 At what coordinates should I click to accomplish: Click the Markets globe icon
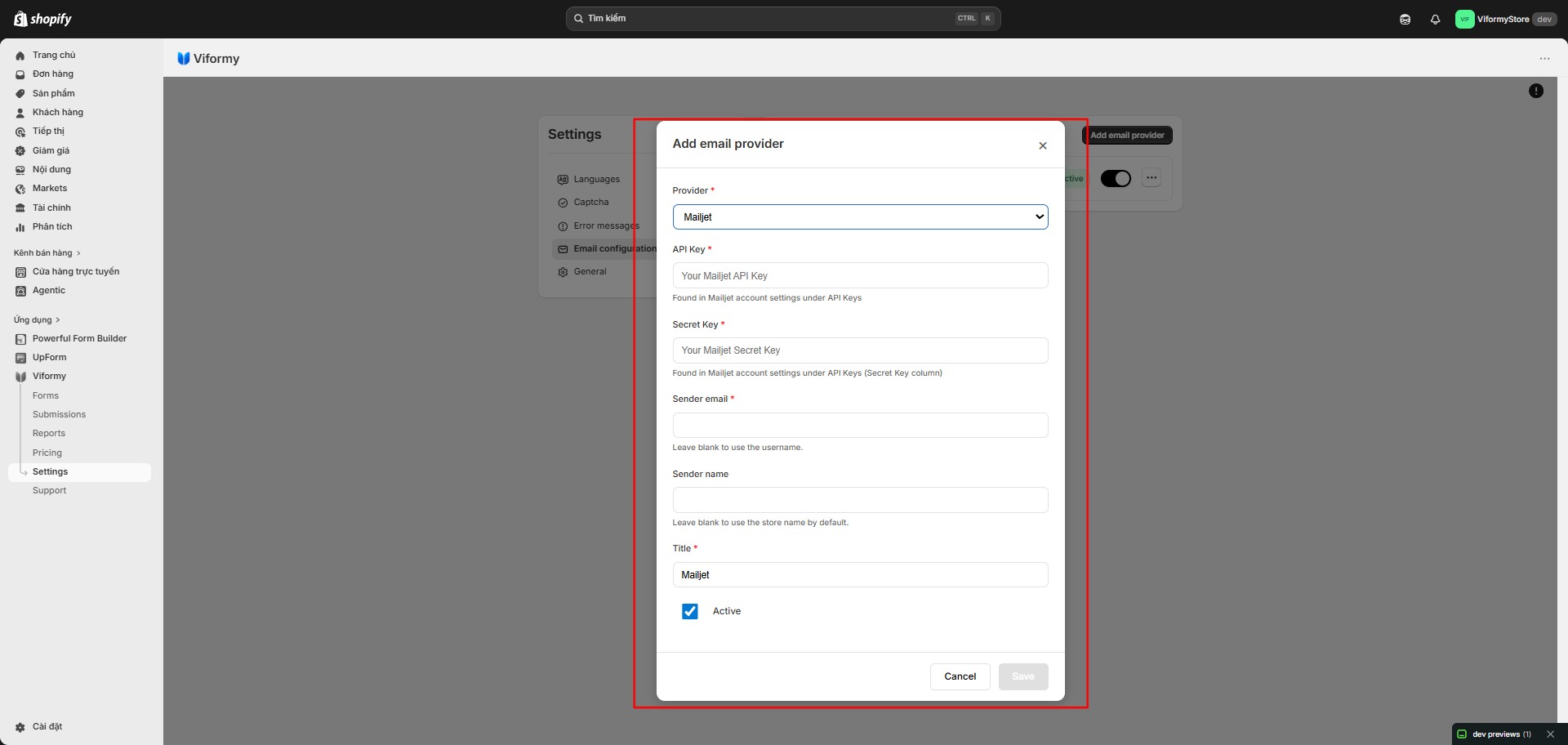click(20, 189)
